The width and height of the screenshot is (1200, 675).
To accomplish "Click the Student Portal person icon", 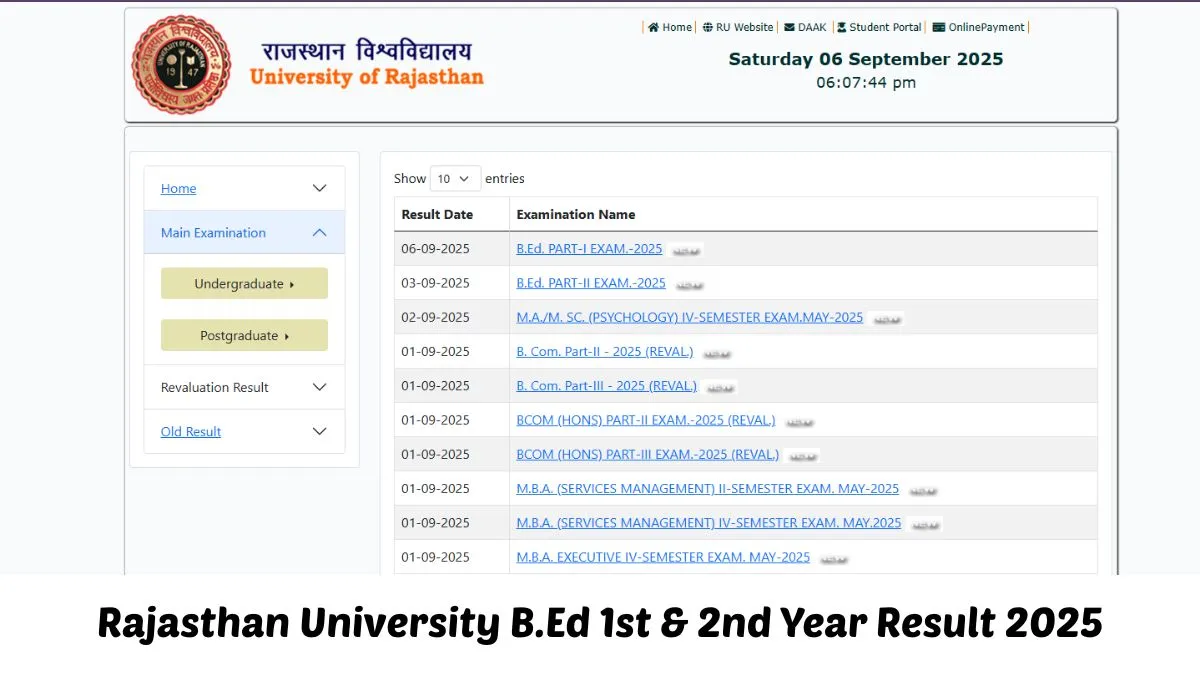I will pos(841,28).
